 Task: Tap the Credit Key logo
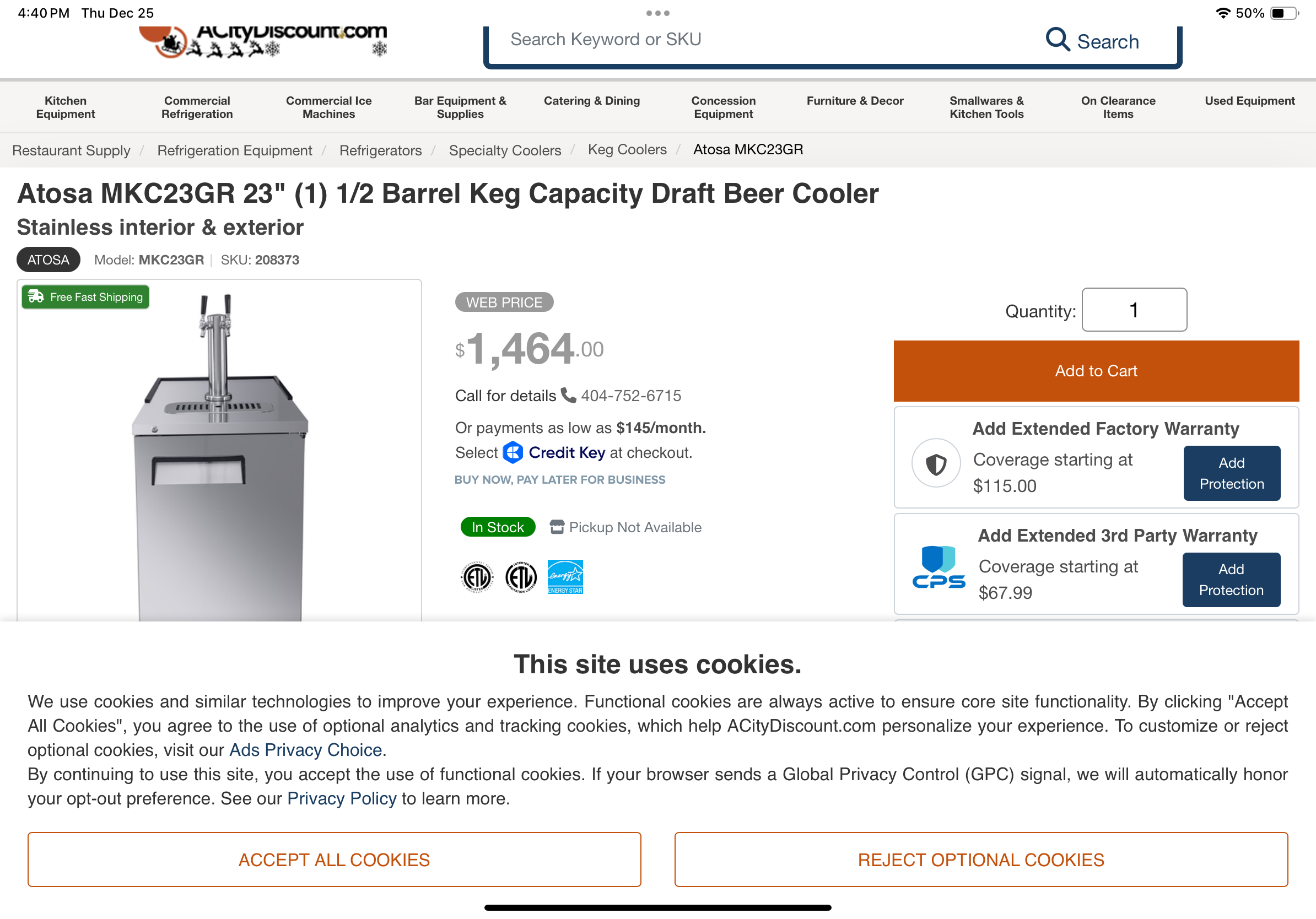(x=554, y=453)
